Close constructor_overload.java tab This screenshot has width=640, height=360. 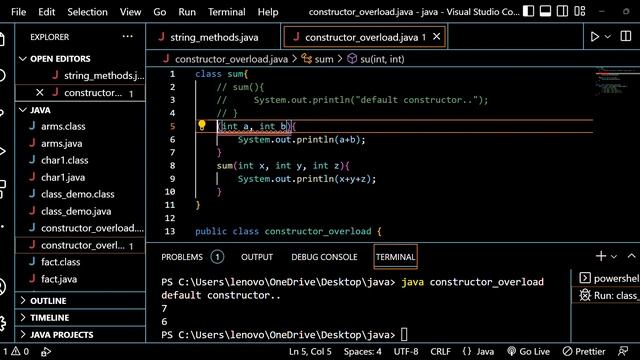[x=436, y=37]
